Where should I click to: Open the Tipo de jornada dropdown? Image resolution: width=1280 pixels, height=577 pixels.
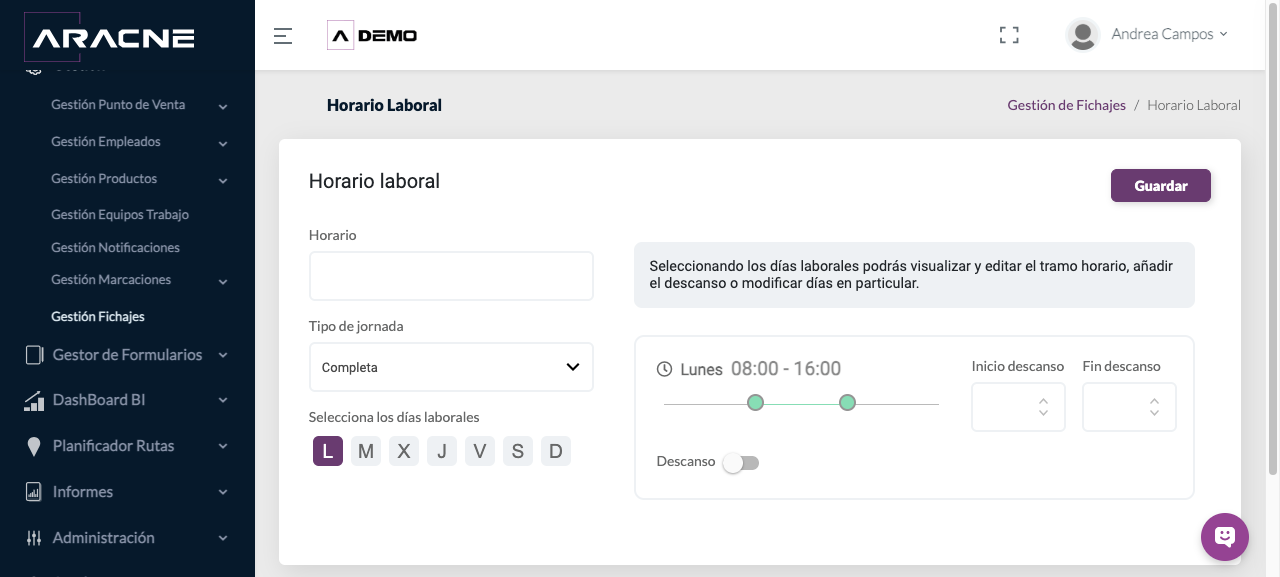(x=451, y=367)
